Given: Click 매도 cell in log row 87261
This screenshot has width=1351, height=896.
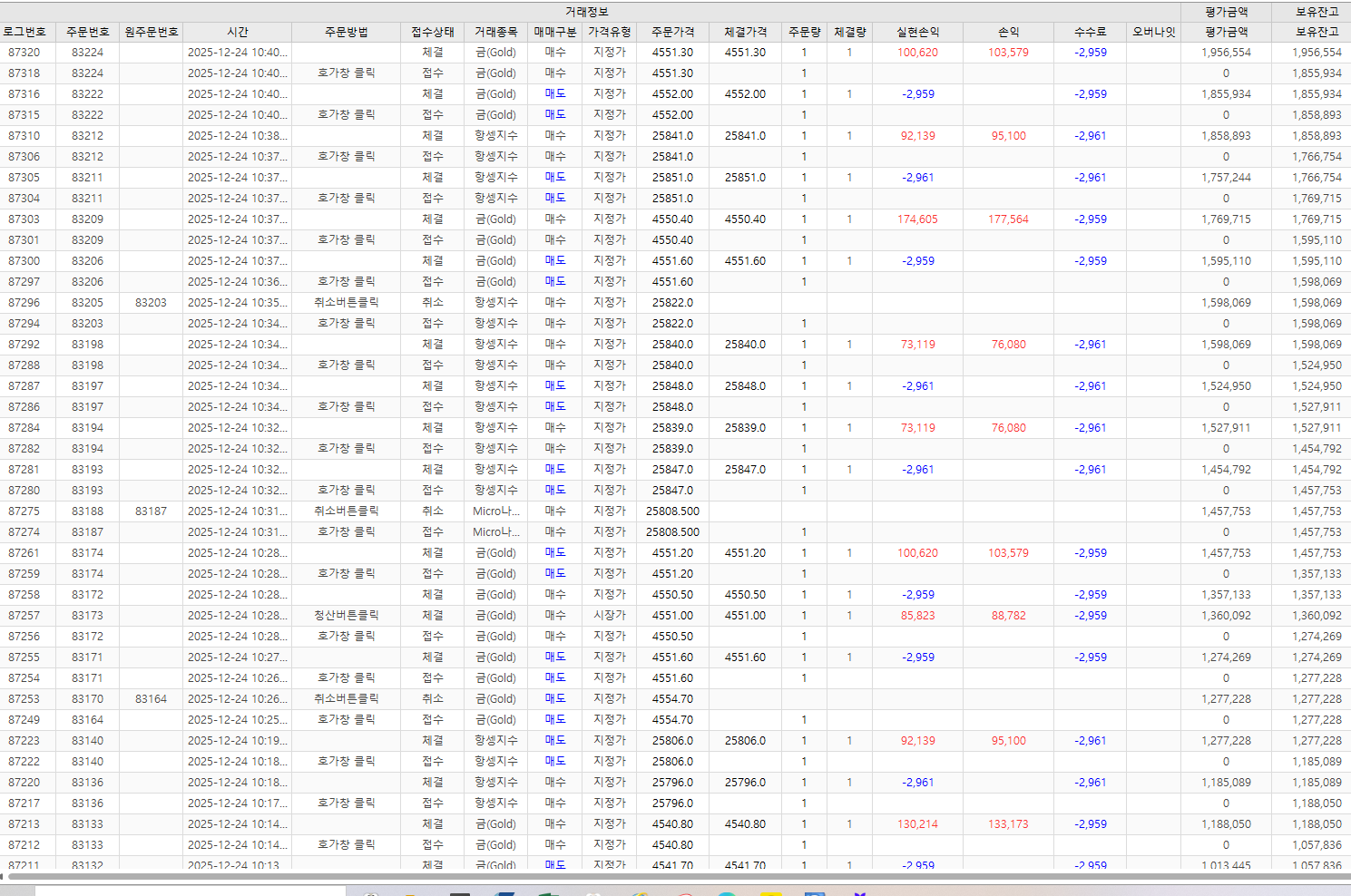Looking at the screenshot, I should pyautogui.click(x=555, y=553).
